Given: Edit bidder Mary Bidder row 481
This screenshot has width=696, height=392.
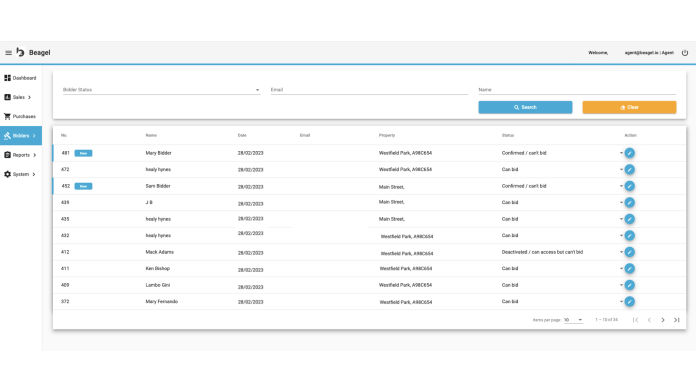Looking at the screenshot, I should [629, 153].
